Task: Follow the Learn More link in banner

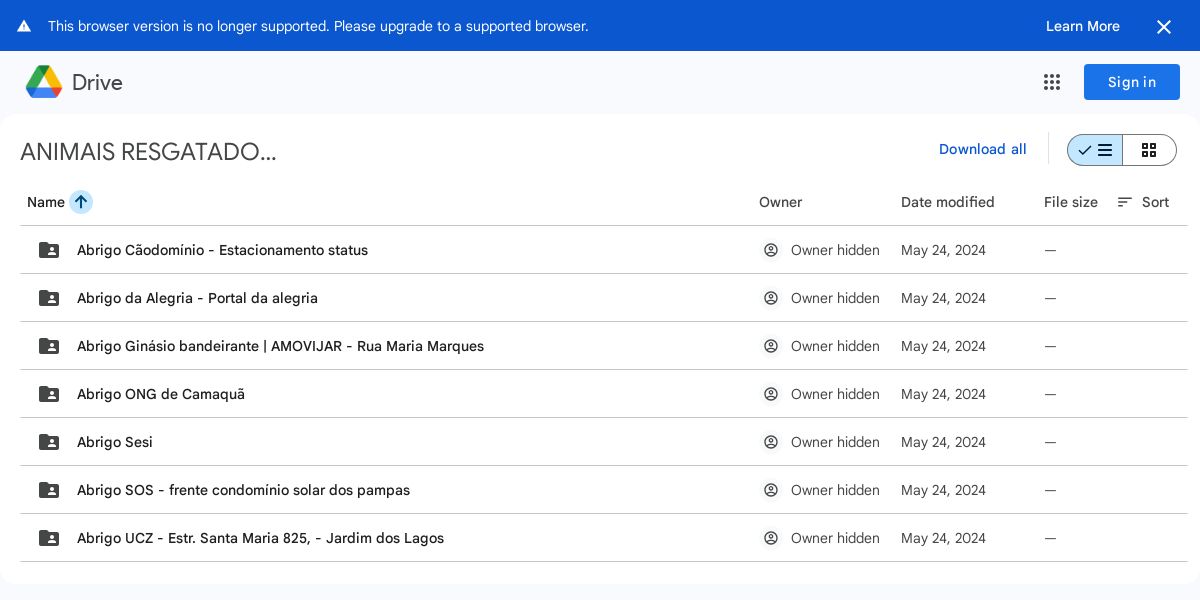Action: (1082, 26)
